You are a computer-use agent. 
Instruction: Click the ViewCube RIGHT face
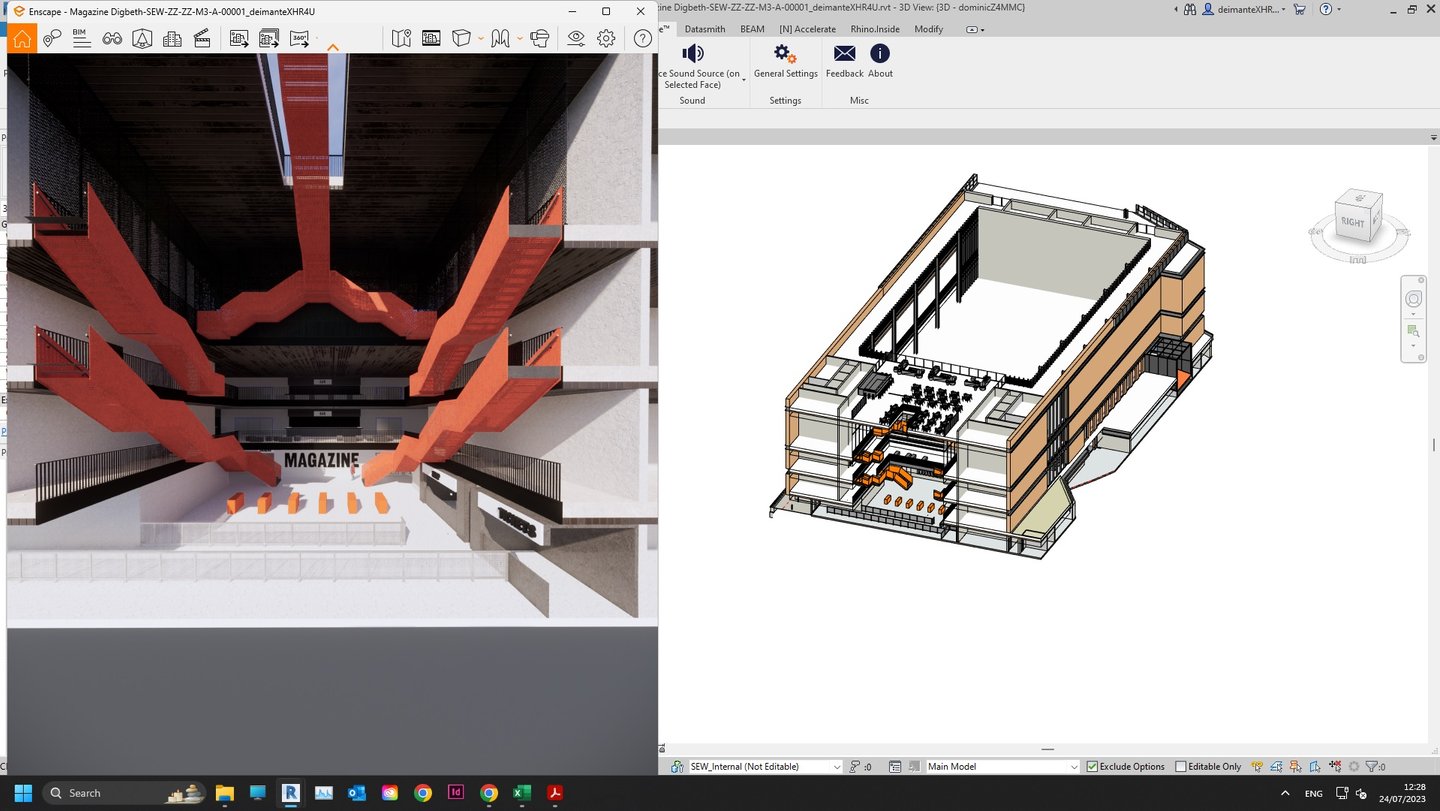(1353, 221)
